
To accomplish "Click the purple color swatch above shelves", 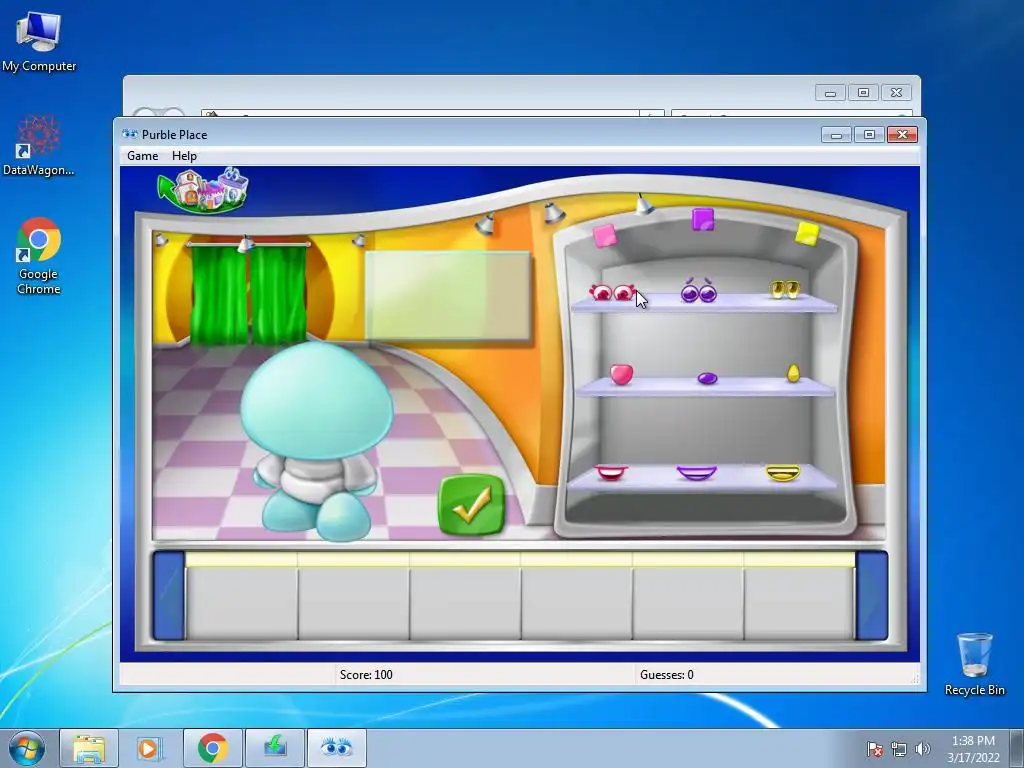I will point(703,219).
